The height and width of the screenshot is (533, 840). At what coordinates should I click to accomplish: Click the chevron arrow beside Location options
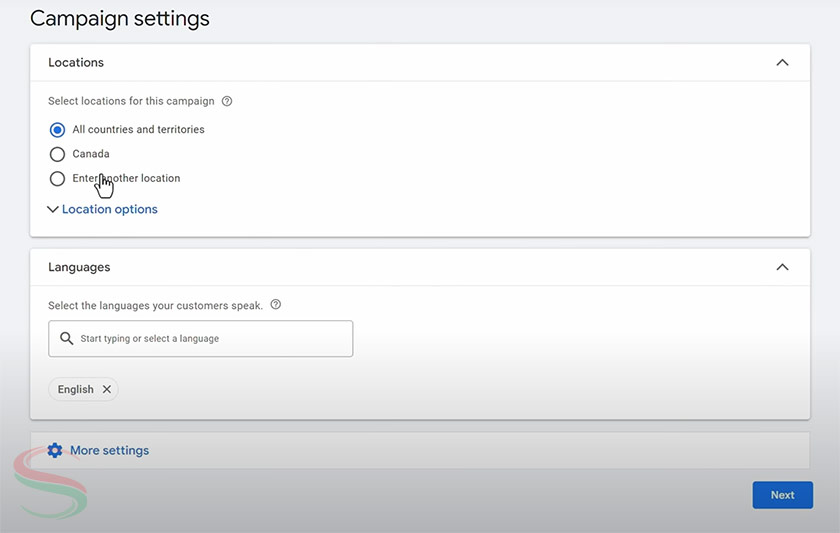pyautogui.click(x=53, y=210)
